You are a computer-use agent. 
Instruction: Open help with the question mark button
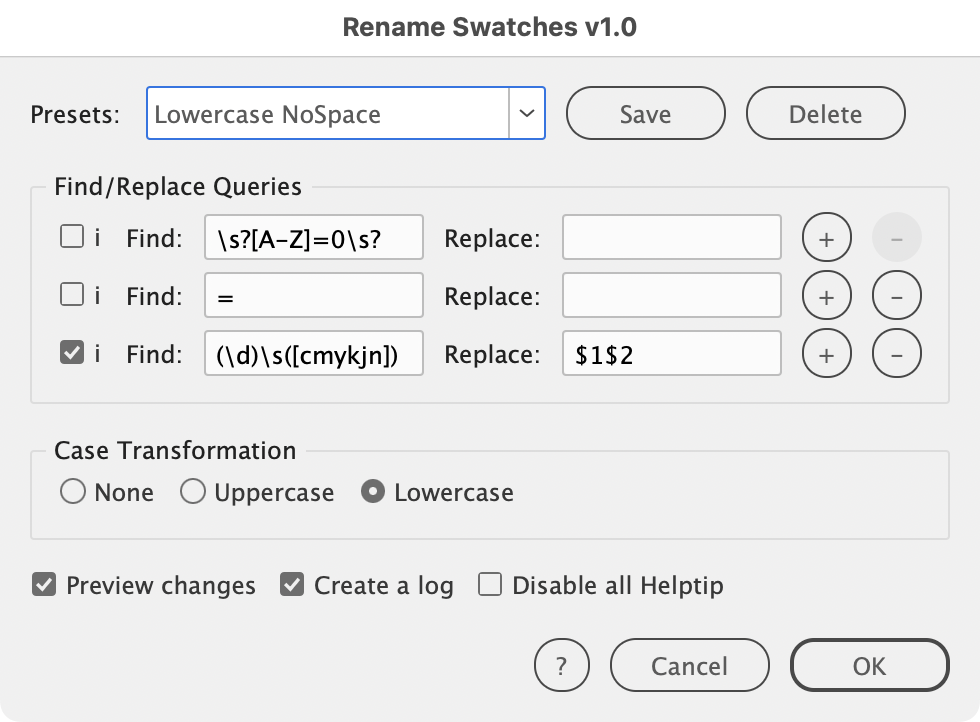[x=561, y=665]
